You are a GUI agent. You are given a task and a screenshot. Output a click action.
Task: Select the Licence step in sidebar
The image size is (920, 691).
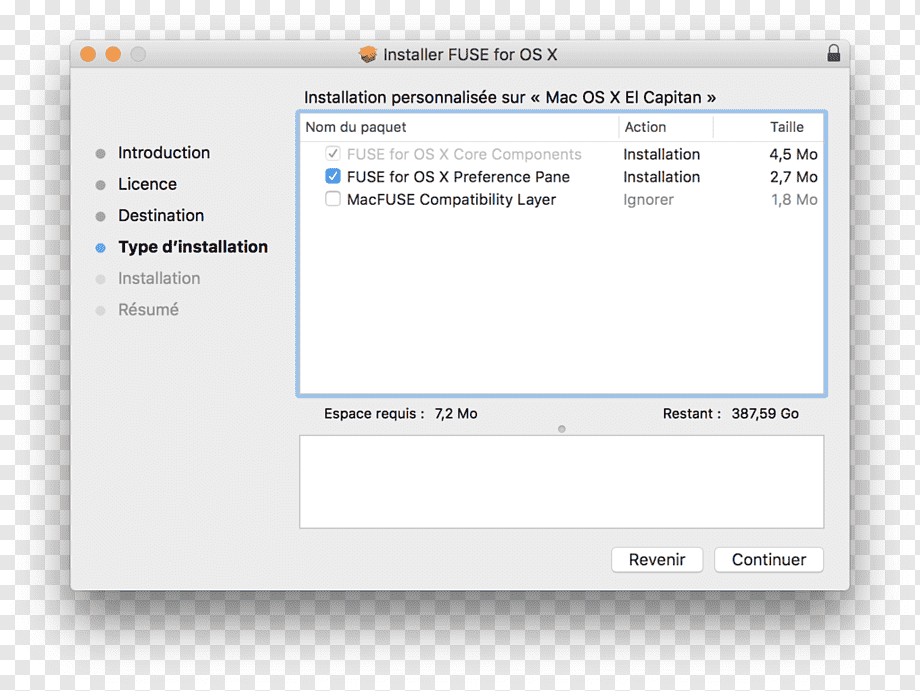147,184
